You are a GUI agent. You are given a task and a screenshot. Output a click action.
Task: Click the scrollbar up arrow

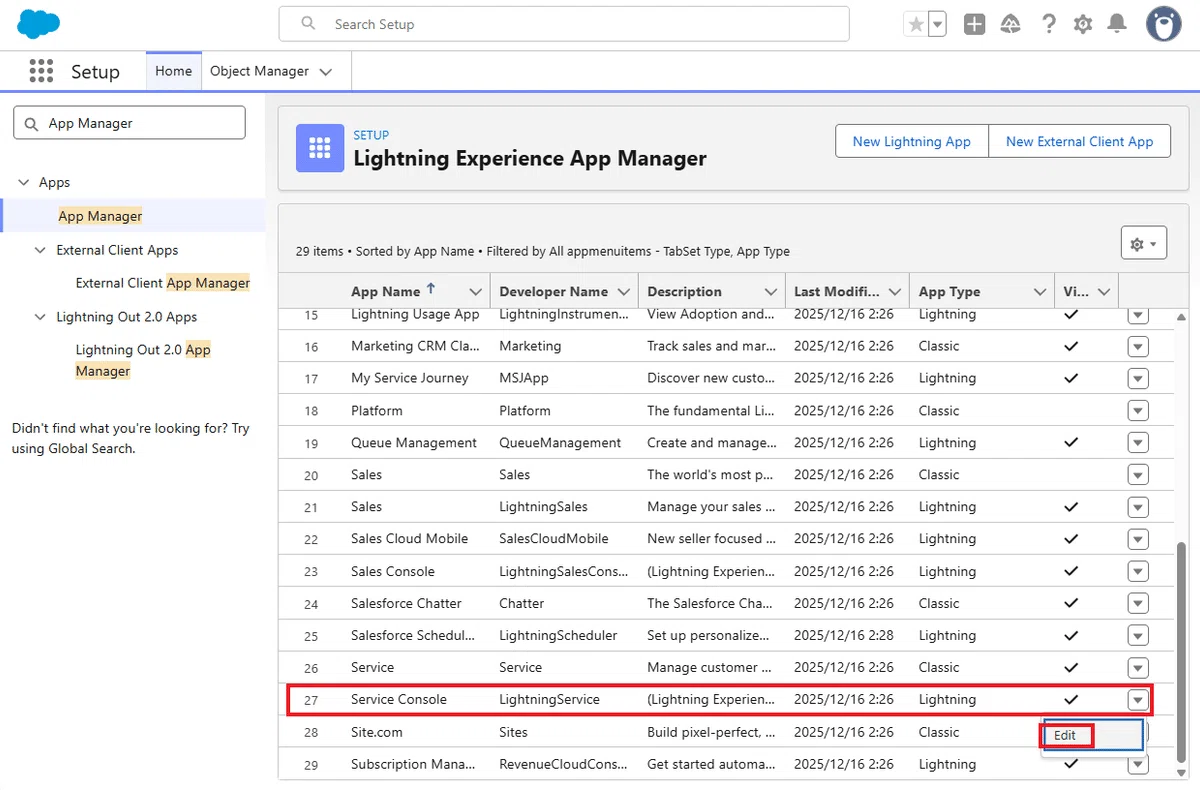tap(1180, 317)
